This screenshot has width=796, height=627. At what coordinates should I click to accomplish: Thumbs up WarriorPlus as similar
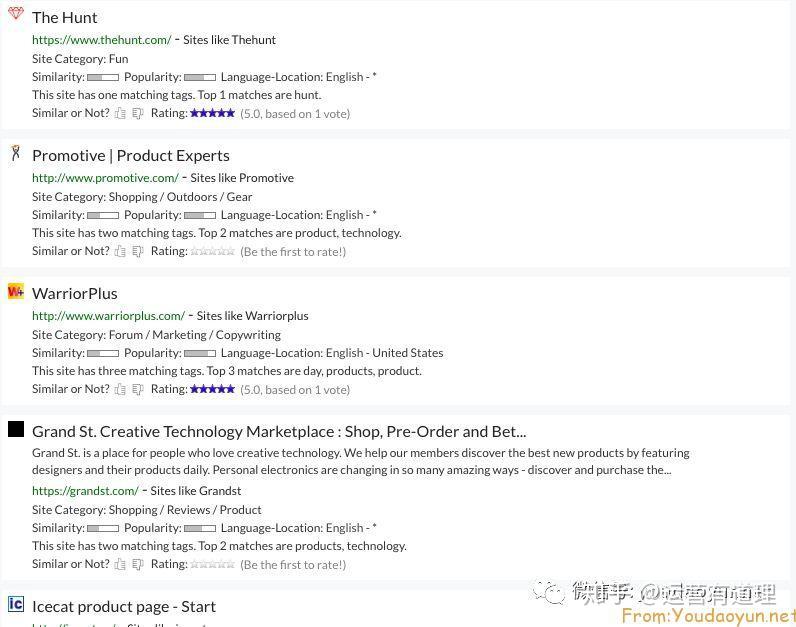(120, 389)
